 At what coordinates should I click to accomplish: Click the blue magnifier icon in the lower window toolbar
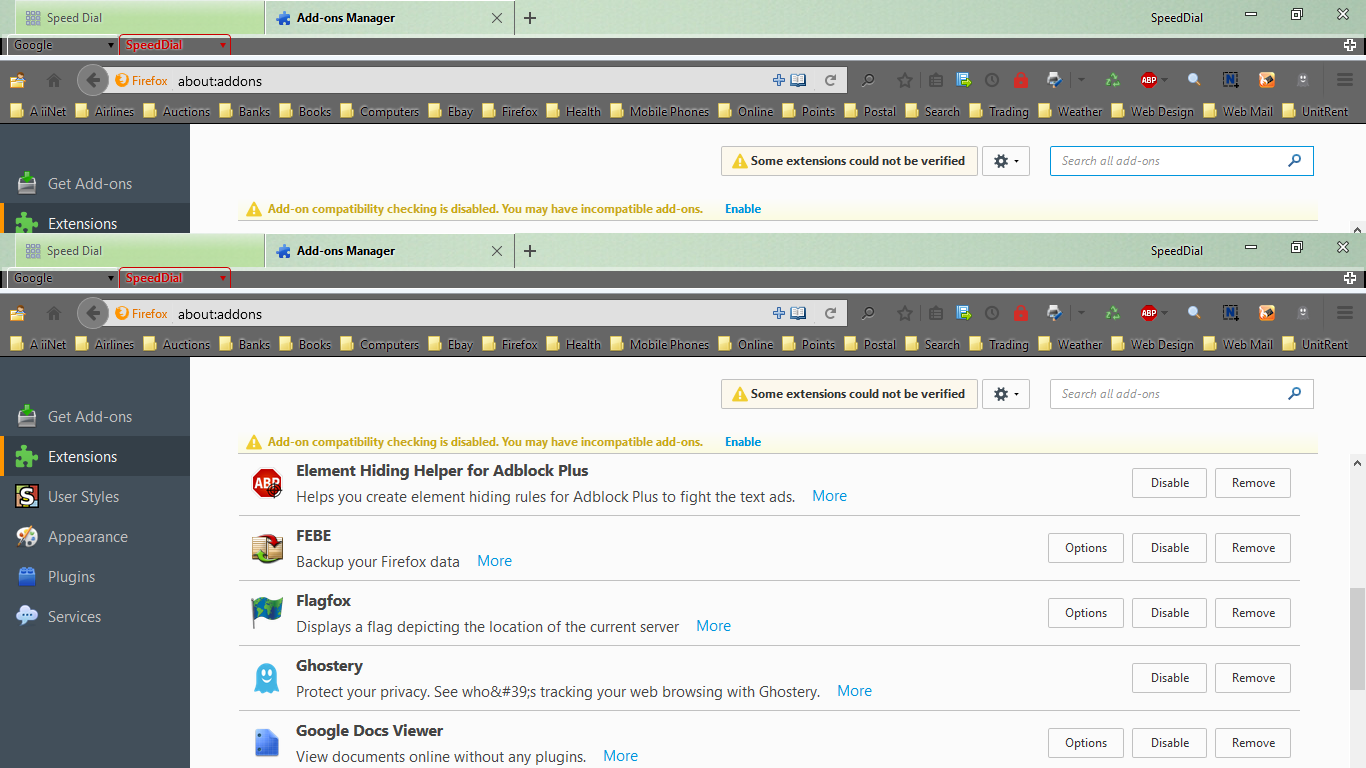(x=1194, y=313)
